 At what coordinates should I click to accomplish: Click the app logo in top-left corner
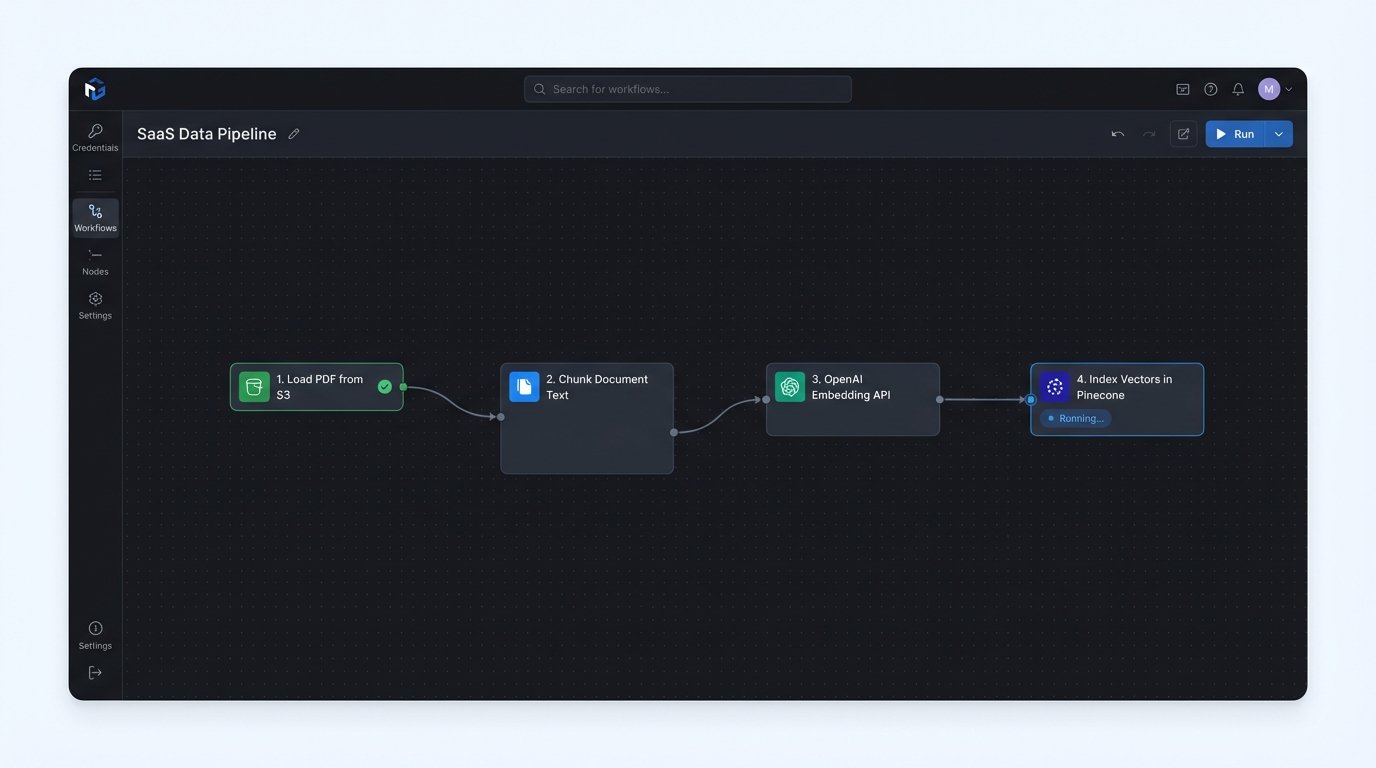click(x=95, y=89)
